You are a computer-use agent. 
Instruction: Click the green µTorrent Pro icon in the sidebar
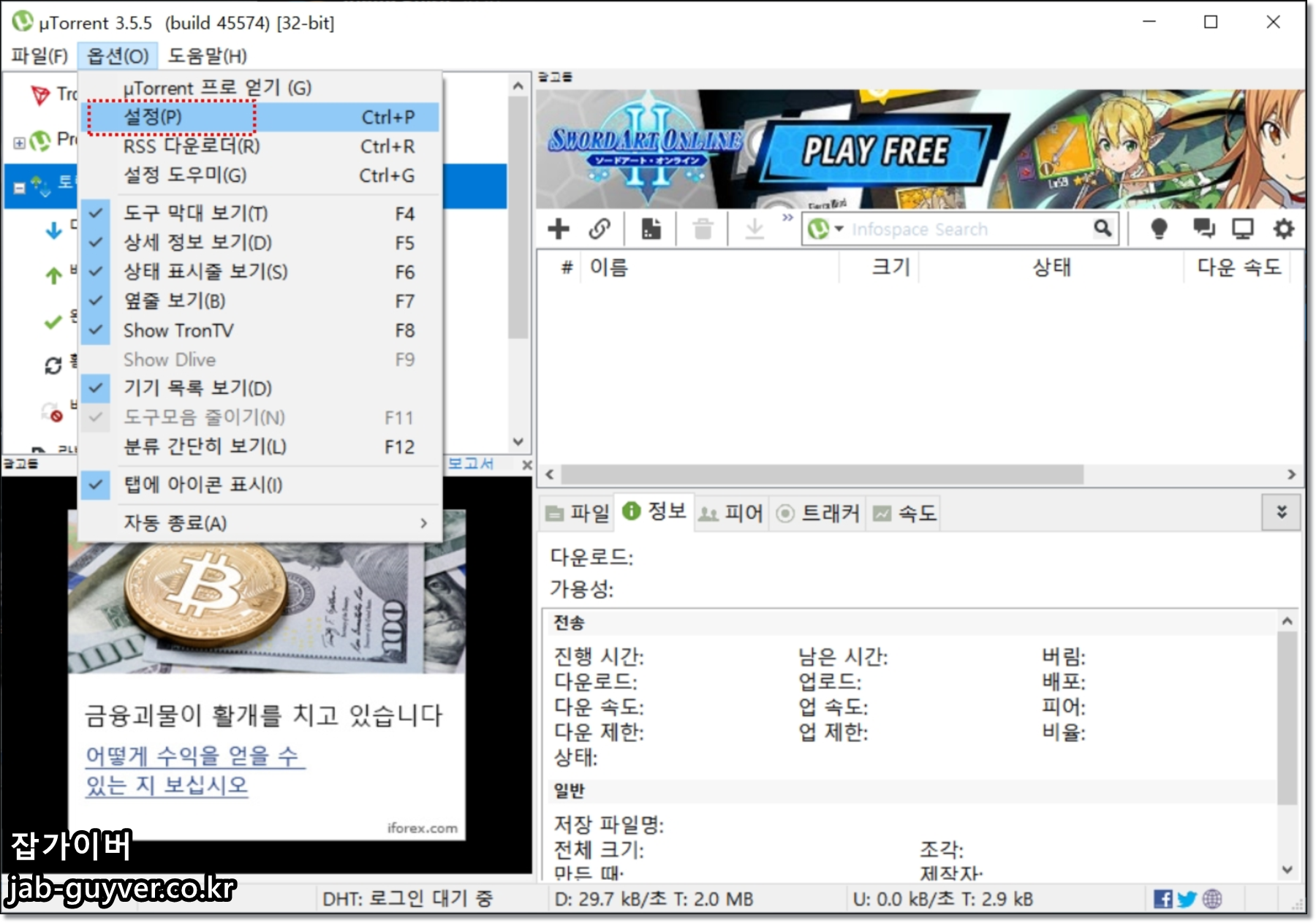point(41,140)
